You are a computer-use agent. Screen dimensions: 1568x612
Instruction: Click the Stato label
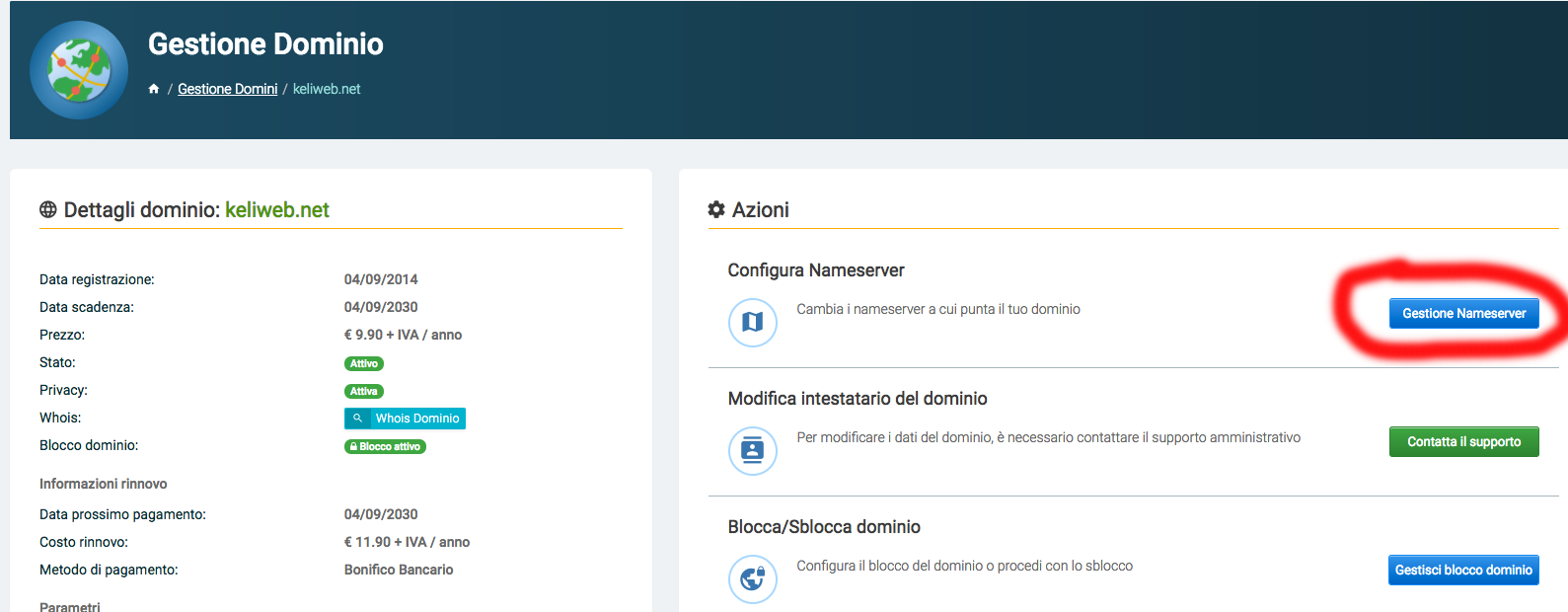coord(57,362)
